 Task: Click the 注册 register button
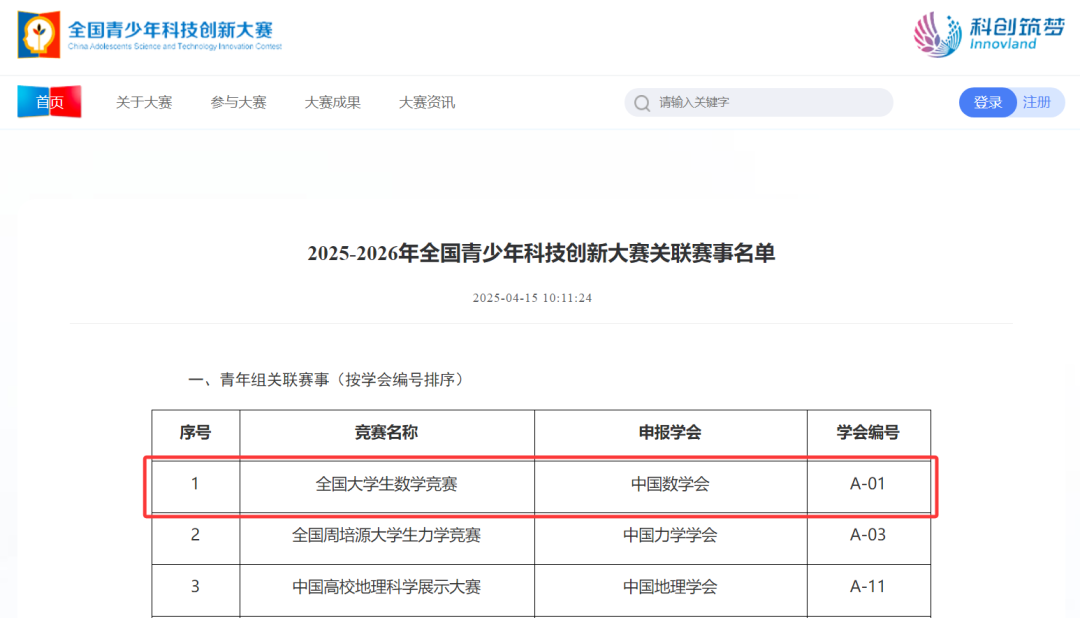(x=1037, y=103)
